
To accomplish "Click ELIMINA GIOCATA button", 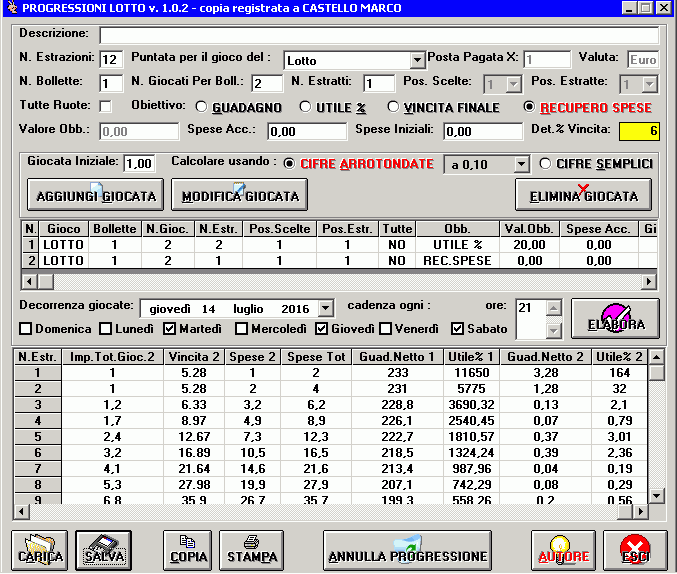I will [584, 195].
